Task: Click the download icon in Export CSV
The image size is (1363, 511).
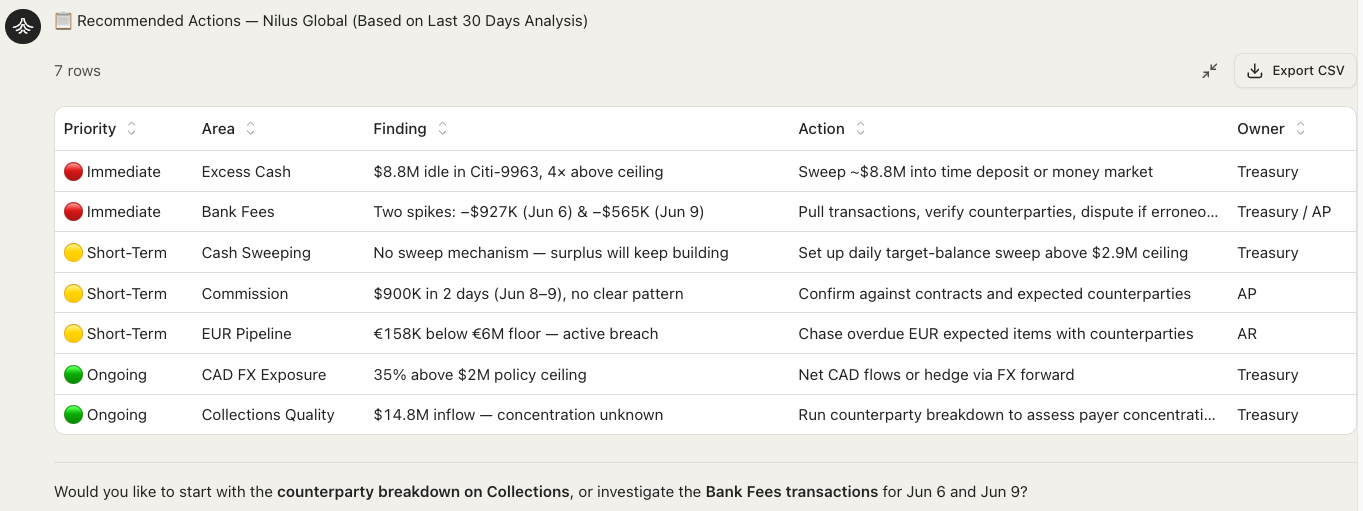Action: click(1255, 71)
